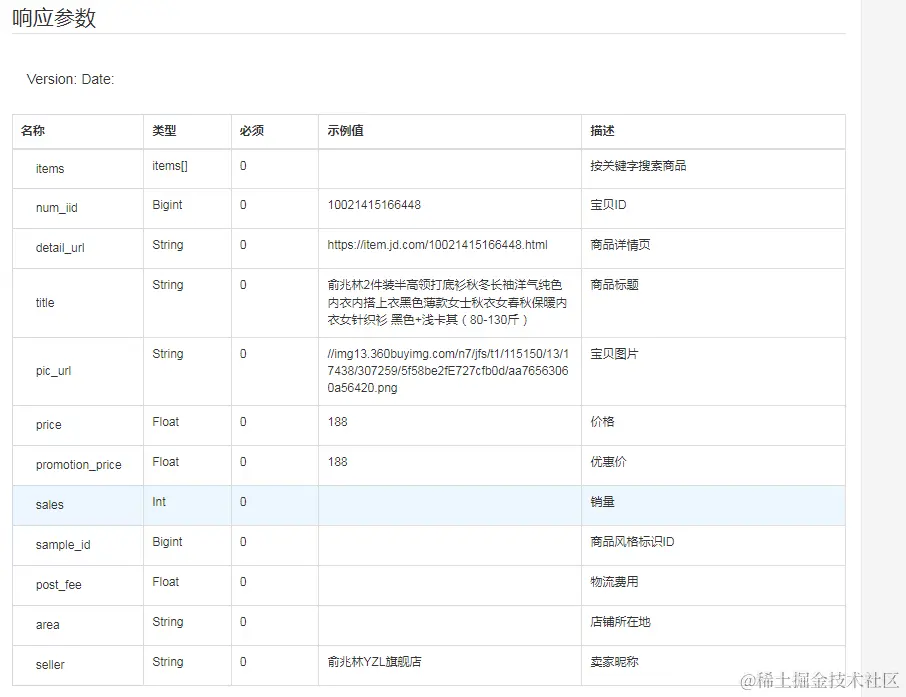
Task: Click the 'Bigint' type in sample_id row
Action: point(167,542)
